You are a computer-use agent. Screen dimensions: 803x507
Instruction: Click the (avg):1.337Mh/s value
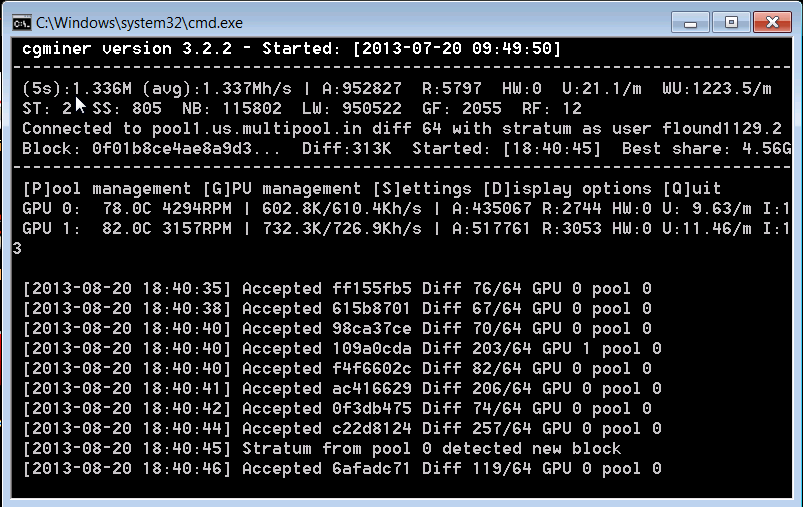click(x=217, y=89)
